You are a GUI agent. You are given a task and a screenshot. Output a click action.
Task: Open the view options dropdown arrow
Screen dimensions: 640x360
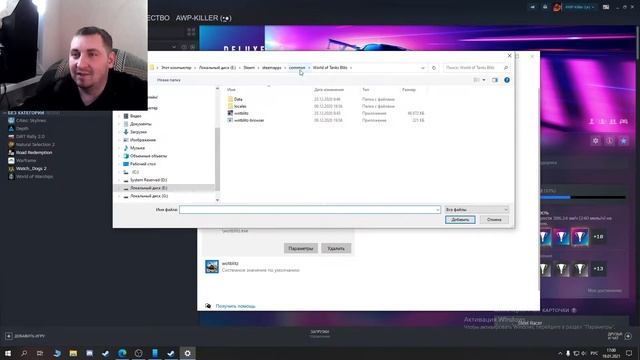(484, 80)
